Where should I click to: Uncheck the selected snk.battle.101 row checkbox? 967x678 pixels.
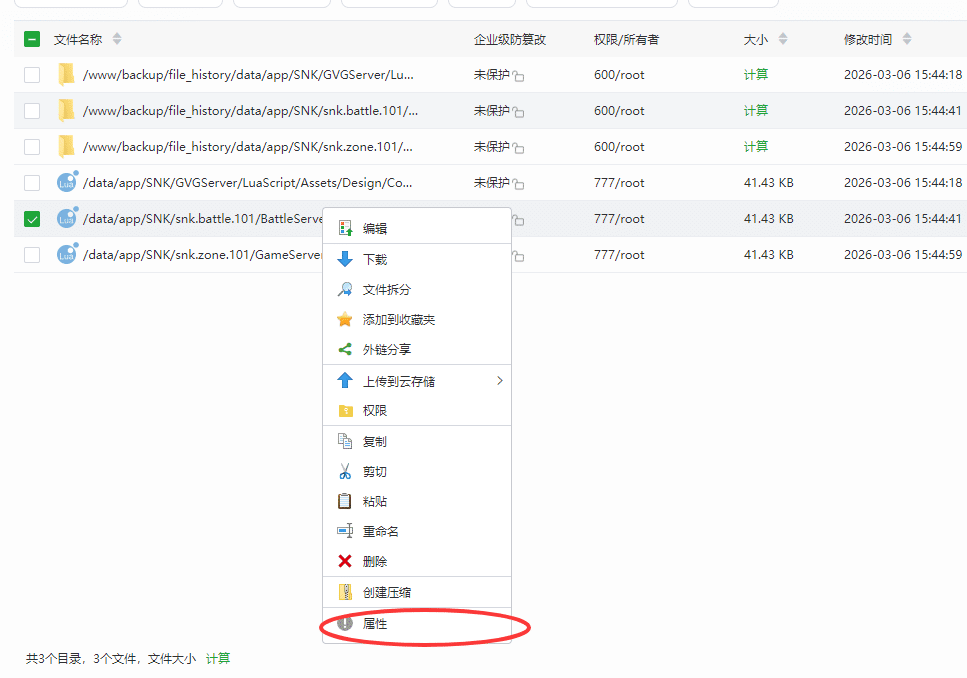pos(31,218)
